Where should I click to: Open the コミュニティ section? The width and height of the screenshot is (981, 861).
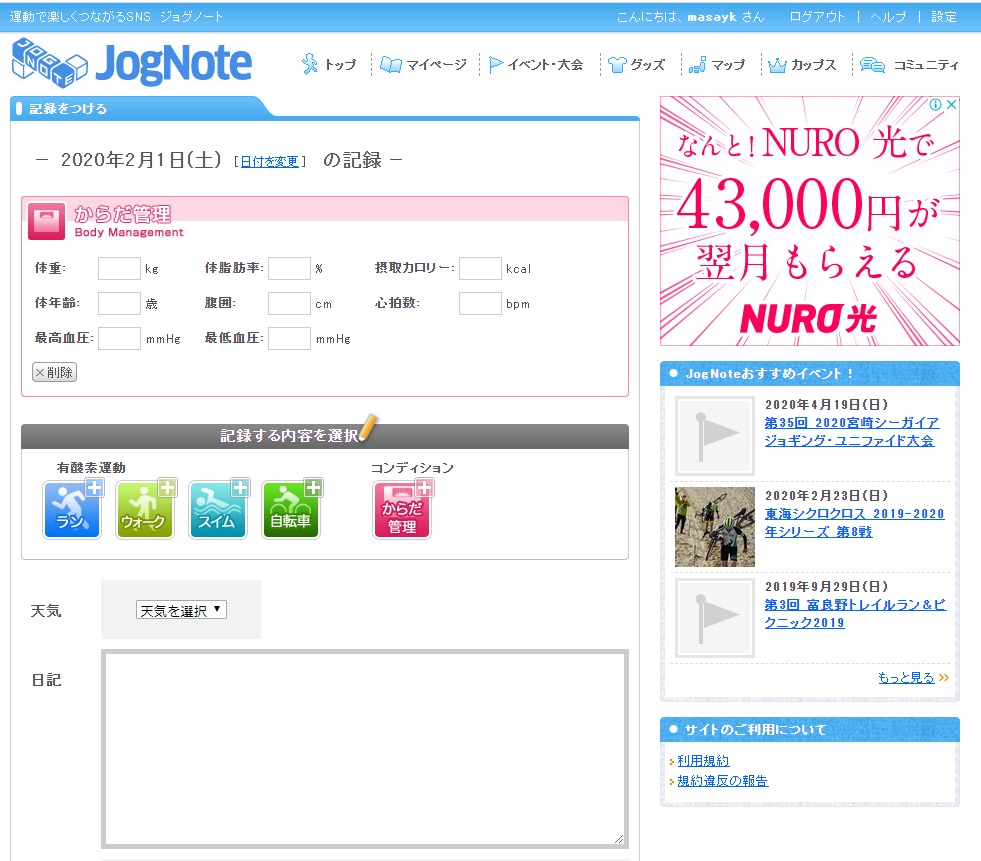tap(909, 64)
